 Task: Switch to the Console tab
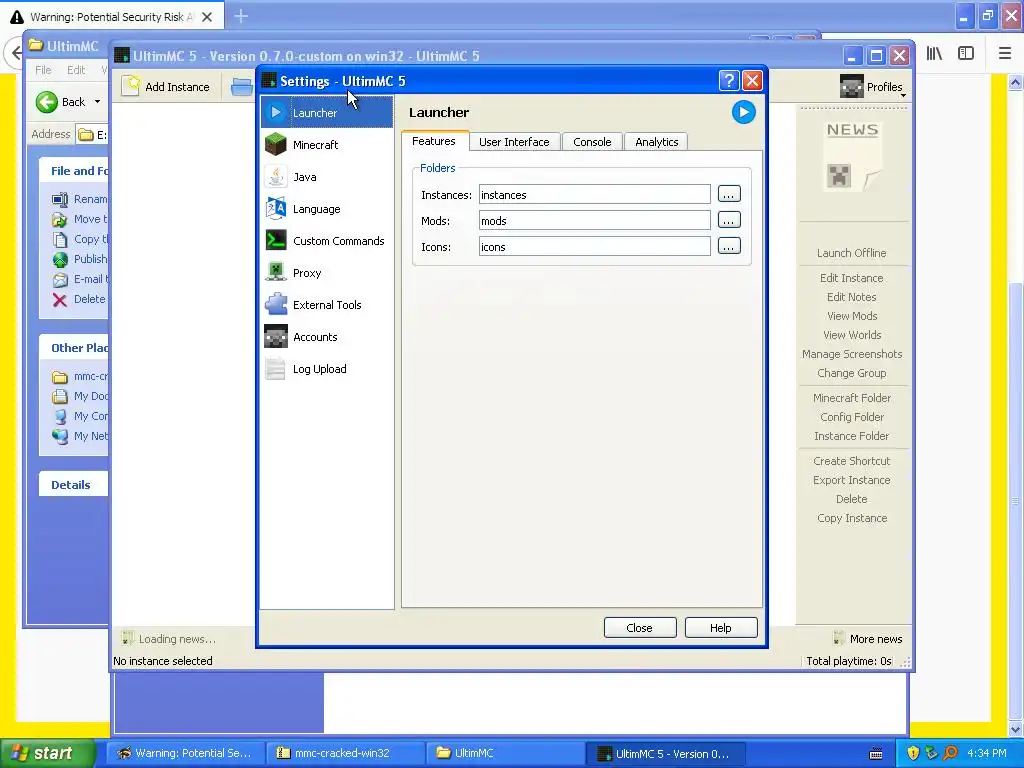click(x=592, y=142)
